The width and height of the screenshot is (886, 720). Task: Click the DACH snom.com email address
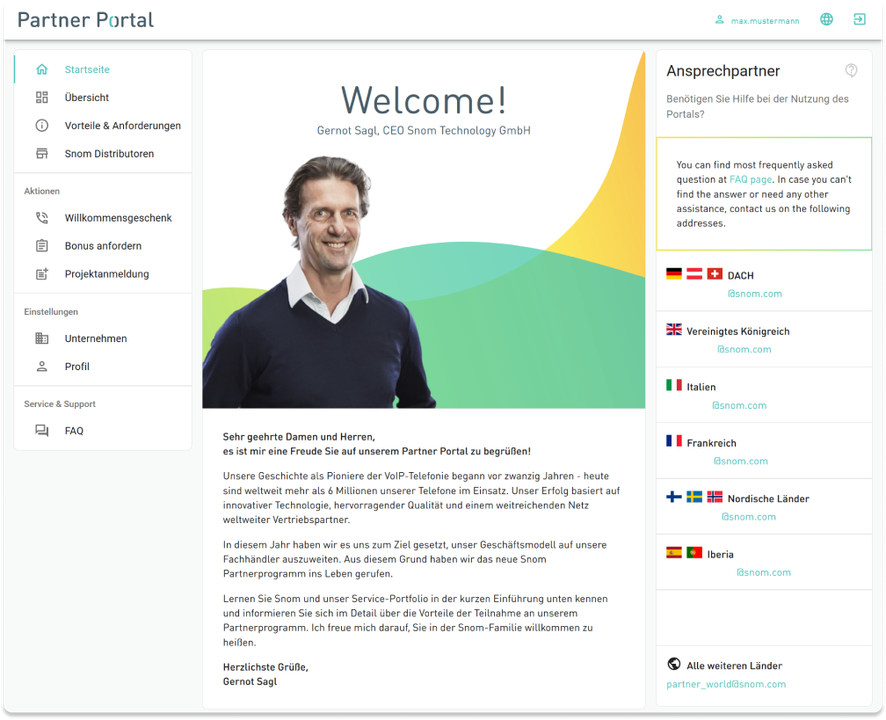[x=754, y=294]
